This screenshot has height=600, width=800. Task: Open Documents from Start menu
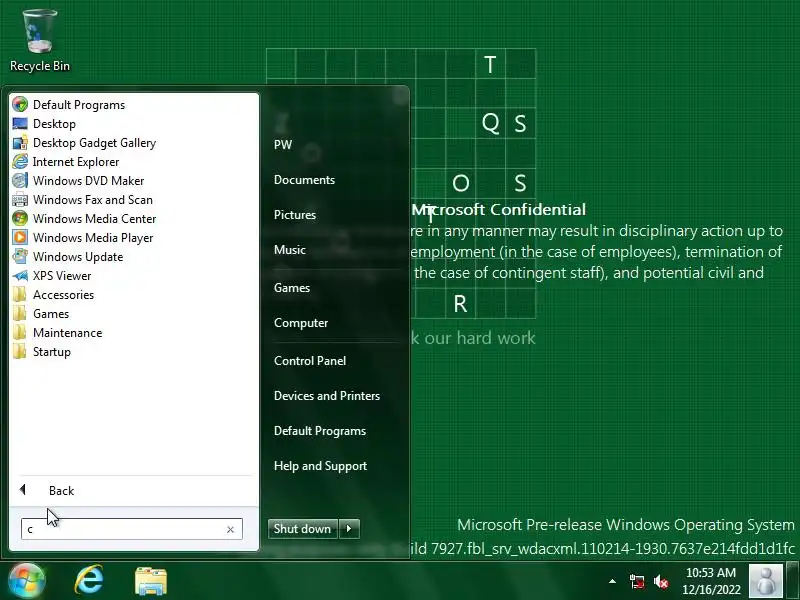(304, 180)
